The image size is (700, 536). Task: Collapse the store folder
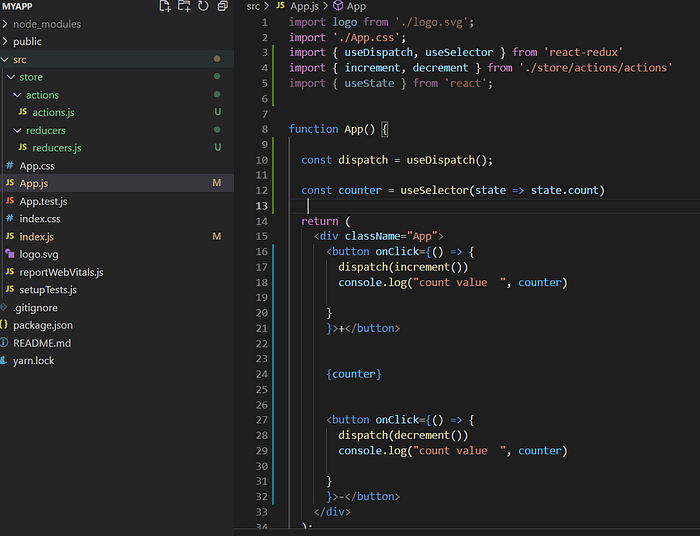[11, 77]
